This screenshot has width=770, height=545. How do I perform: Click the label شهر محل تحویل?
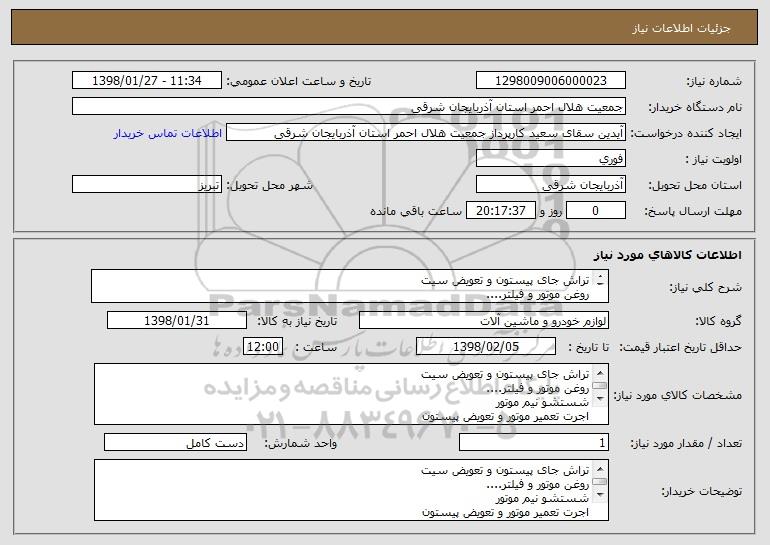(x=269, y=185)
